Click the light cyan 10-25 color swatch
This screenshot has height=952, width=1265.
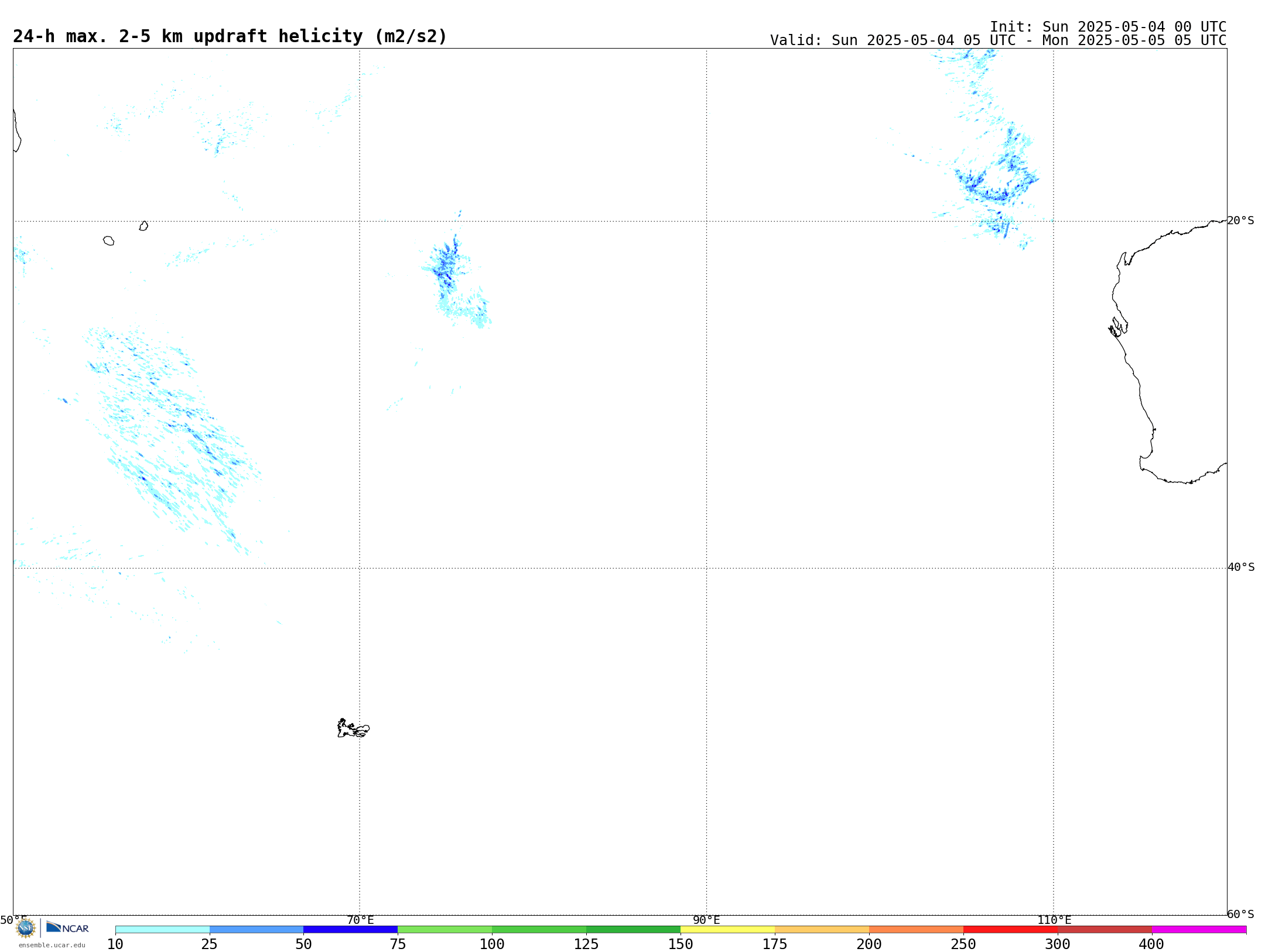click(162, 930)
